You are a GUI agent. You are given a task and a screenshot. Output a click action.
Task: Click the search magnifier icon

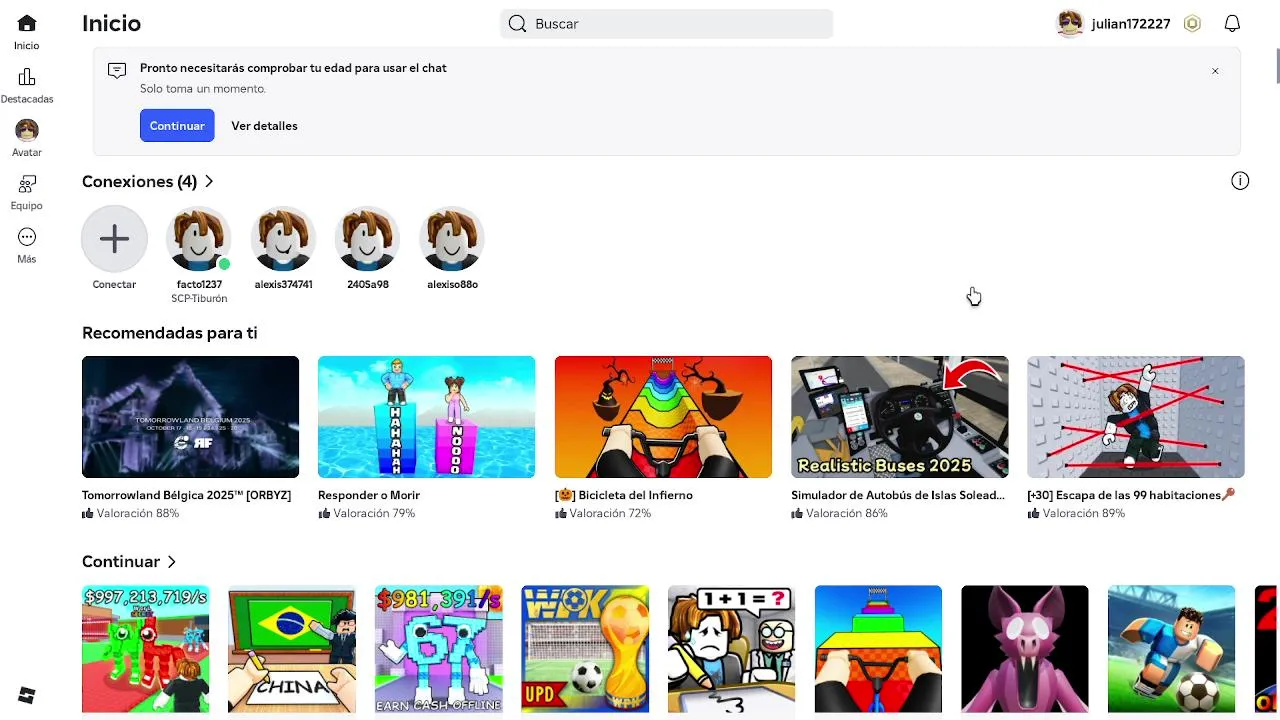click(517, 24)
